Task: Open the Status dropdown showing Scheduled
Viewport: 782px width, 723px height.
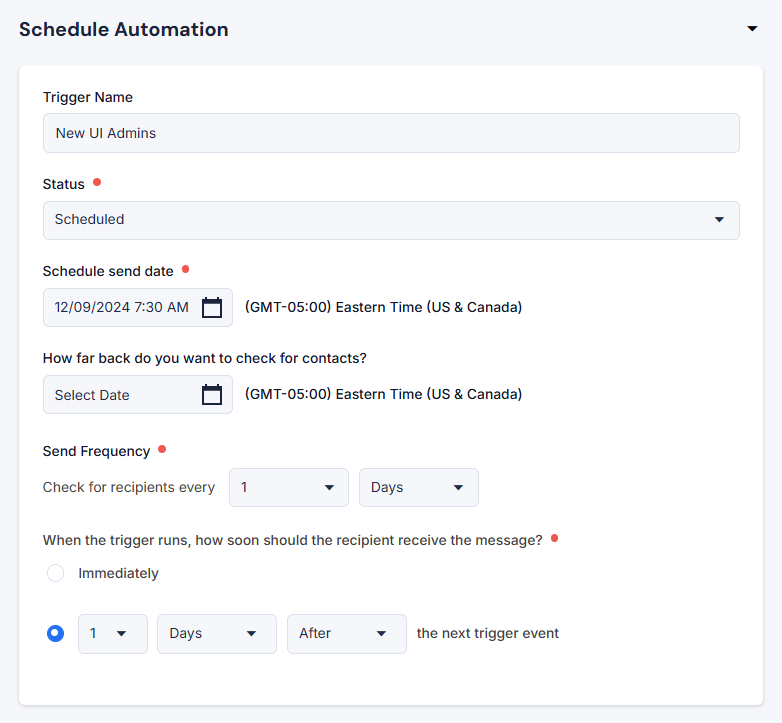Action: click(391, 220)
